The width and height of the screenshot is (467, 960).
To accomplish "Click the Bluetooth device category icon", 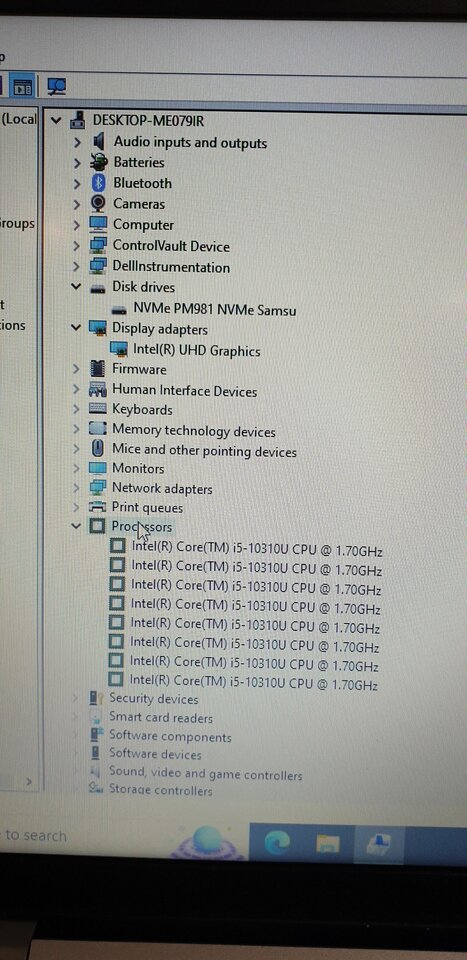I will (x=98, y=182).
